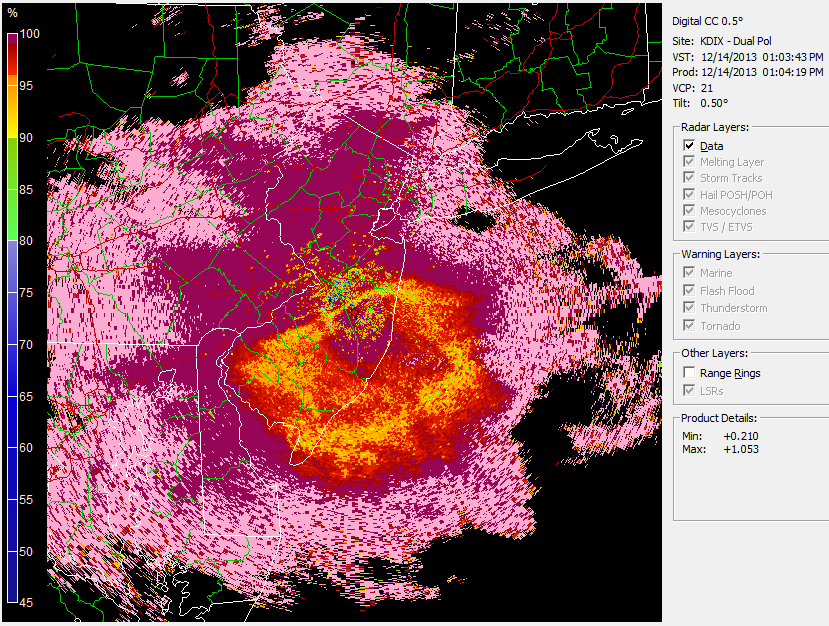Click the 'Radar Layers:' group label
This screenshot has height=626, width=829.
tap(715, 127)
